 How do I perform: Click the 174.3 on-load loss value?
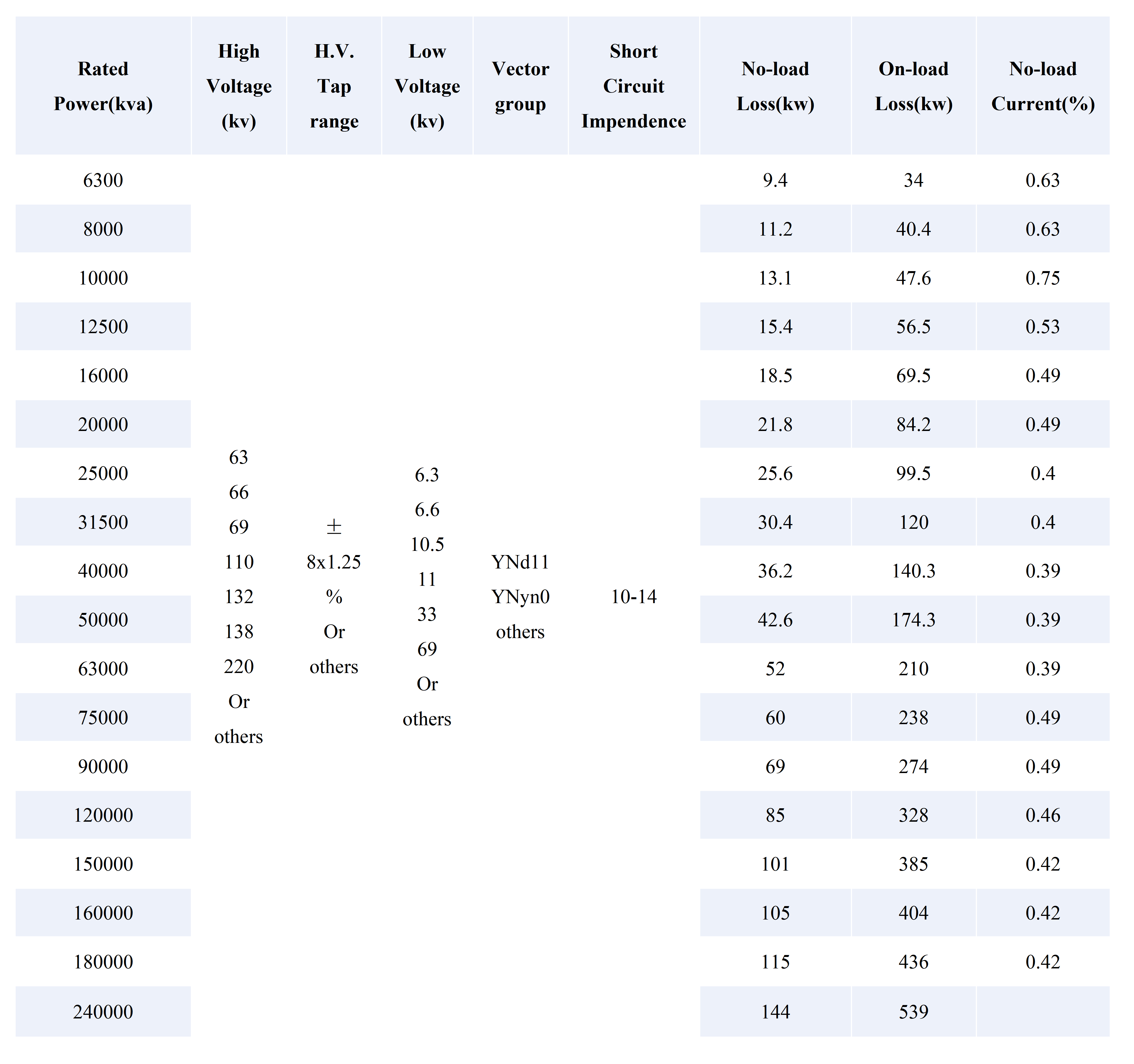[914, 620]
